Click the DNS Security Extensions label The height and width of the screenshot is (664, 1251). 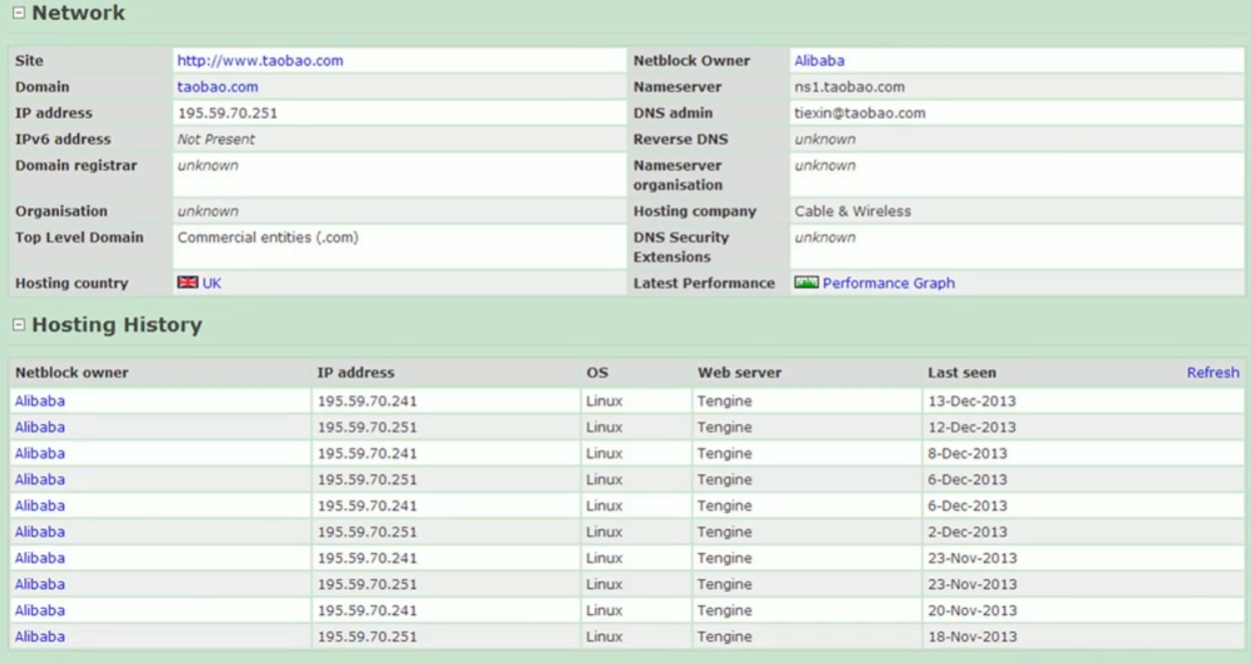(682, 247)
